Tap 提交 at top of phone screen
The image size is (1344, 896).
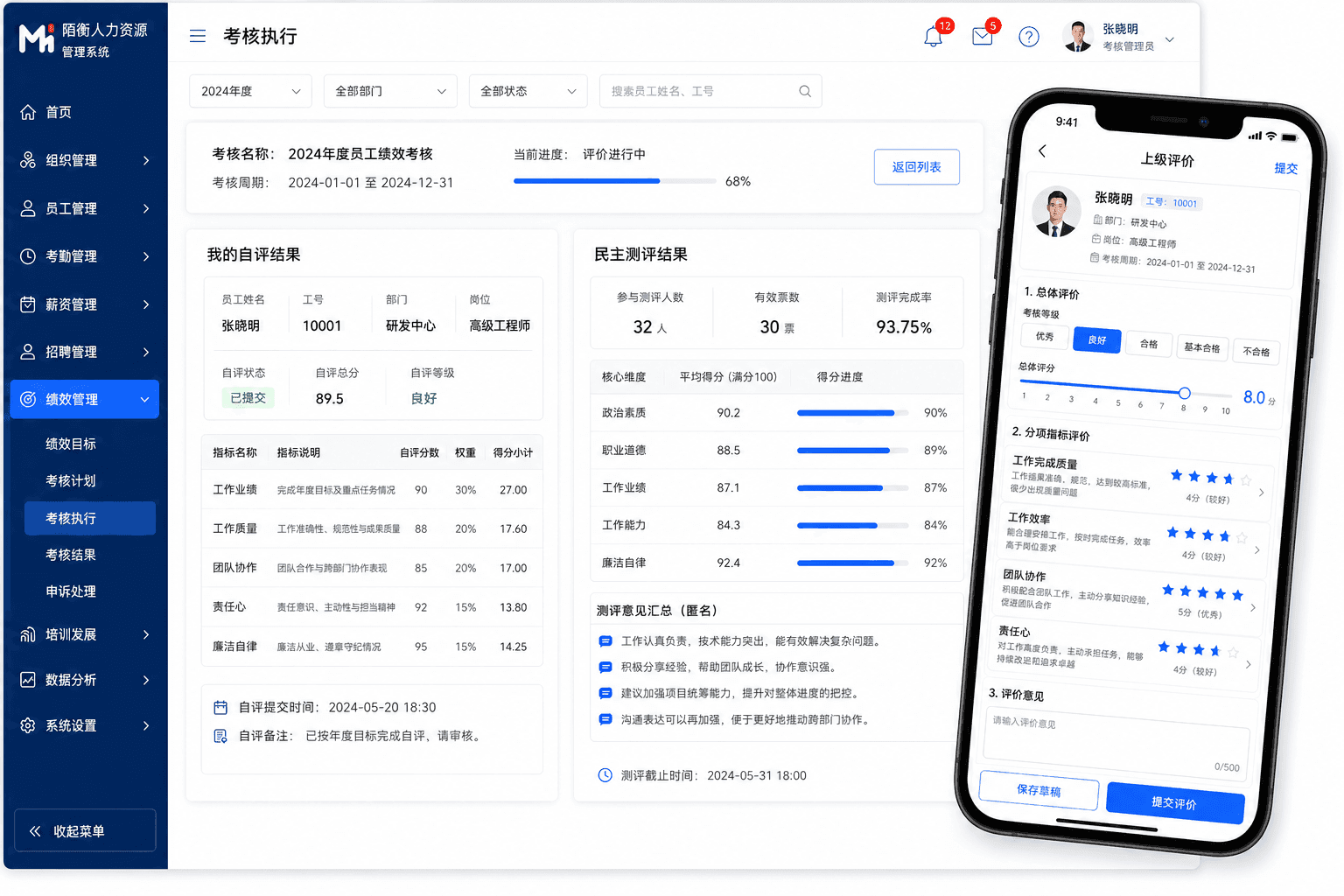pyautogui.click(x=1285, y=168)
